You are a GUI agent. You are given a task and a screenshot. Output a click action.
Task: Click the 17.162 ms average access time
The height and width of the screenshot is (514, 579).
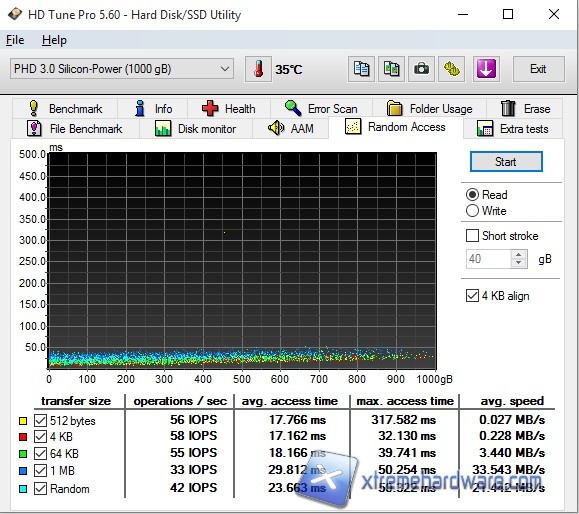[297, 436]
